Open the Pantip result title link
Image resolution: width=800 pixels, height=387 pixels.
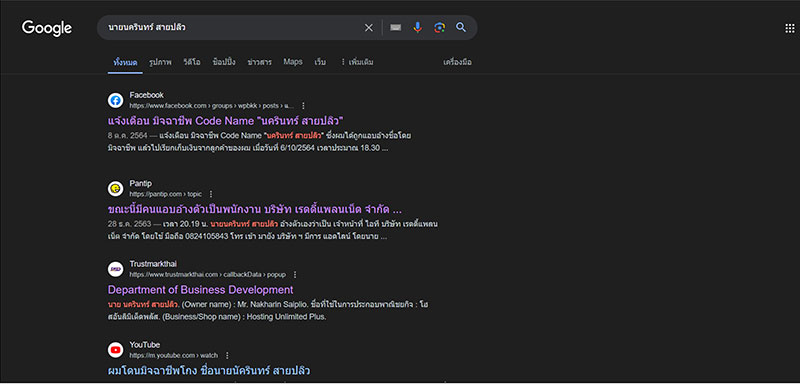pyautogui.click(x=255, y=210)
